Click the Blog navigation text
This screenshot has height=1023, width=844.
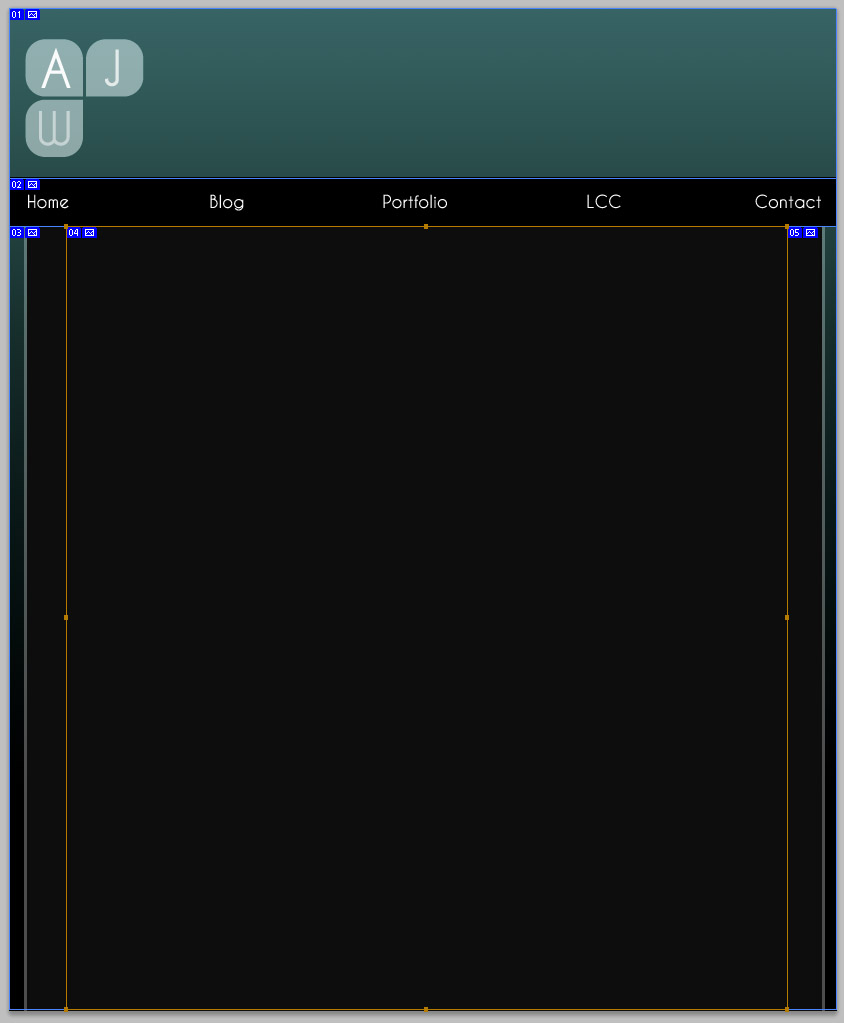pyautogui.click(x=226, y=202)
